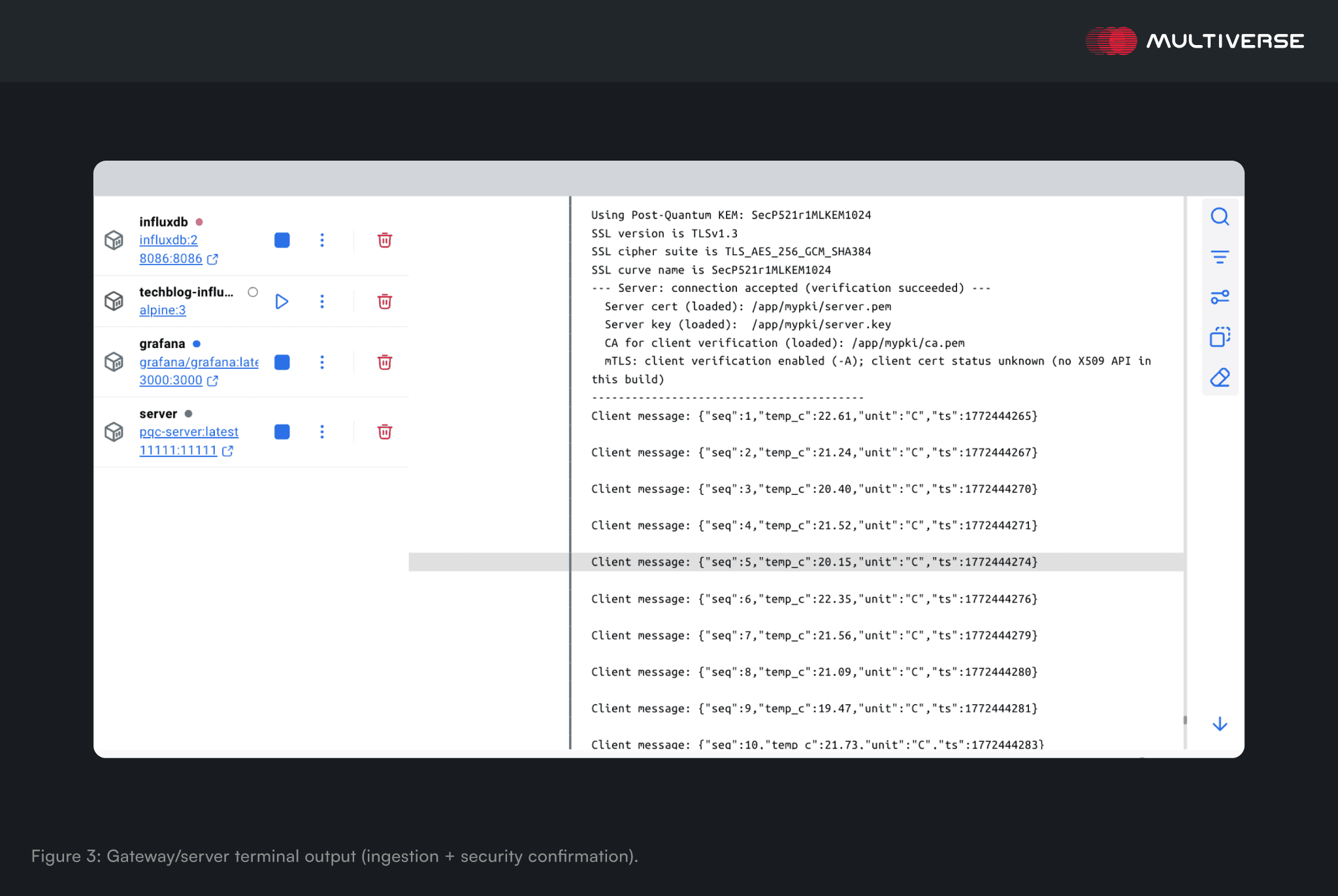Click trash icon for server container

[385, 432]
